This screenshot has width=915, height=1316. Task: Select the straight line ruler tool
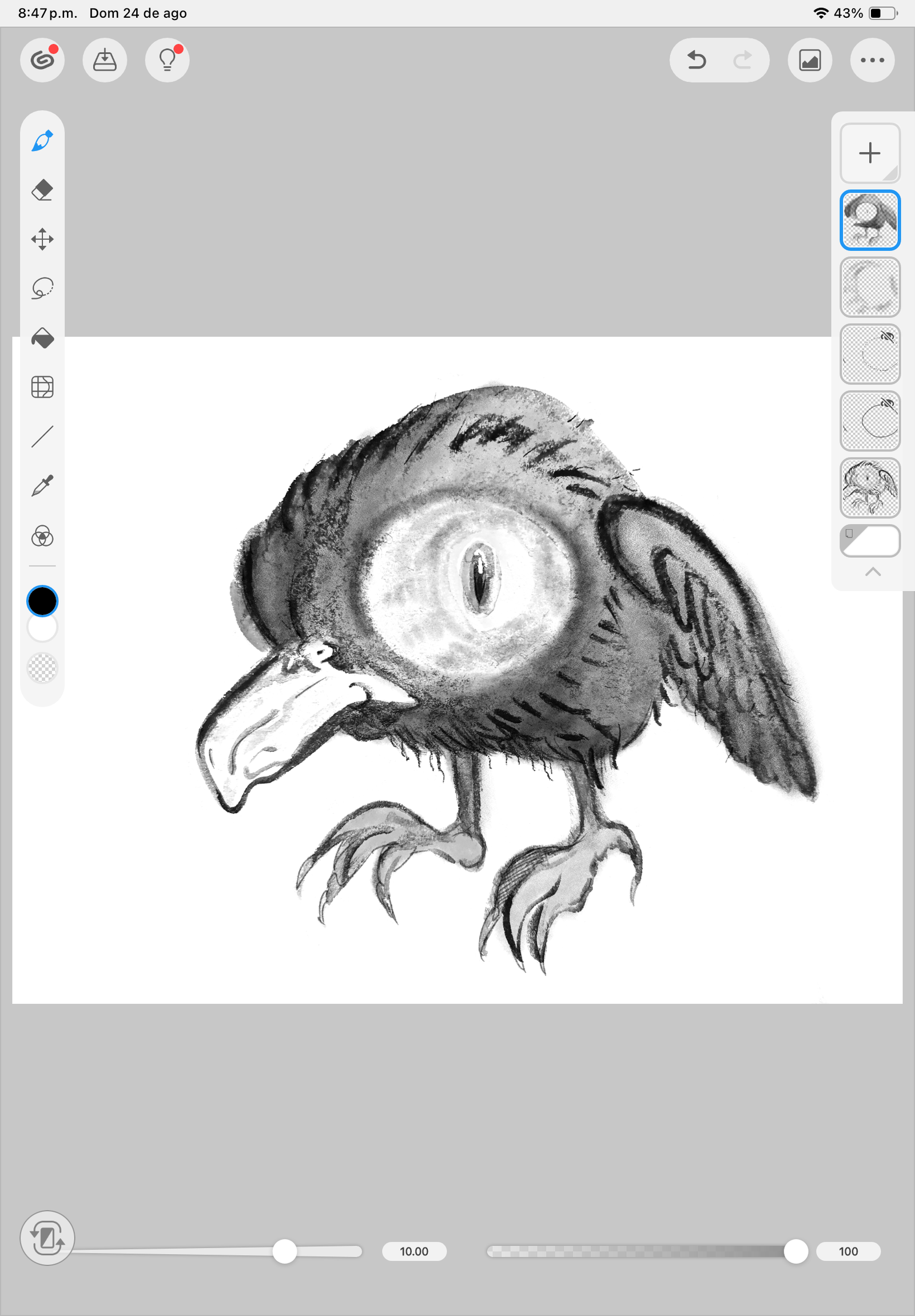coord(42,436)
